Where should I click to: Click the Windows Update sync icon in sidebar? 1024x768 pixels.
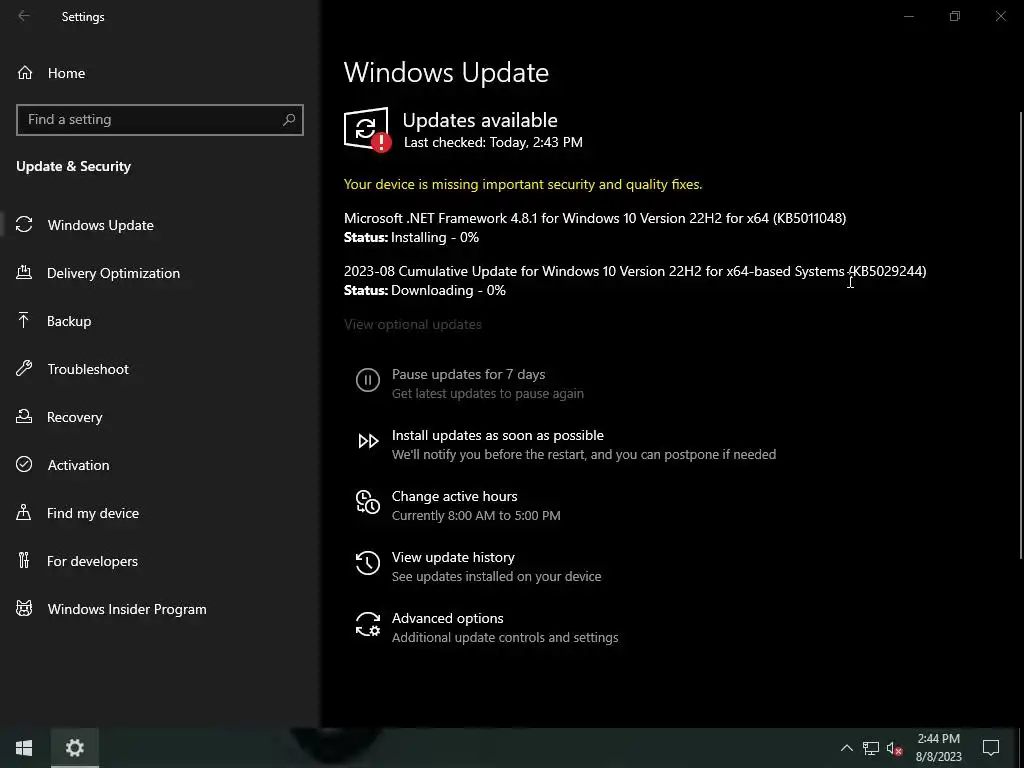pos(24,225)
